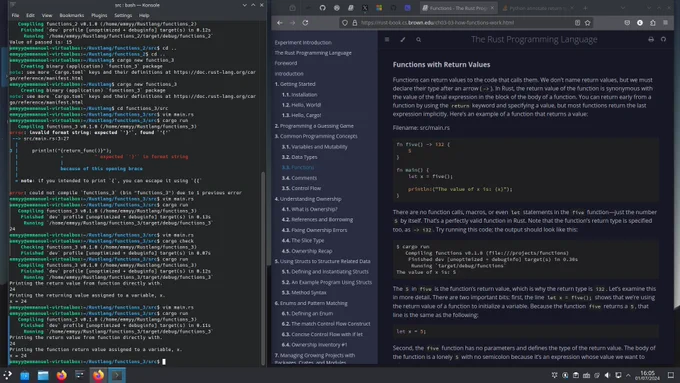This screenshot has width=680, height=383.
Task: Click the print book icon
Action: click(651, 39)
